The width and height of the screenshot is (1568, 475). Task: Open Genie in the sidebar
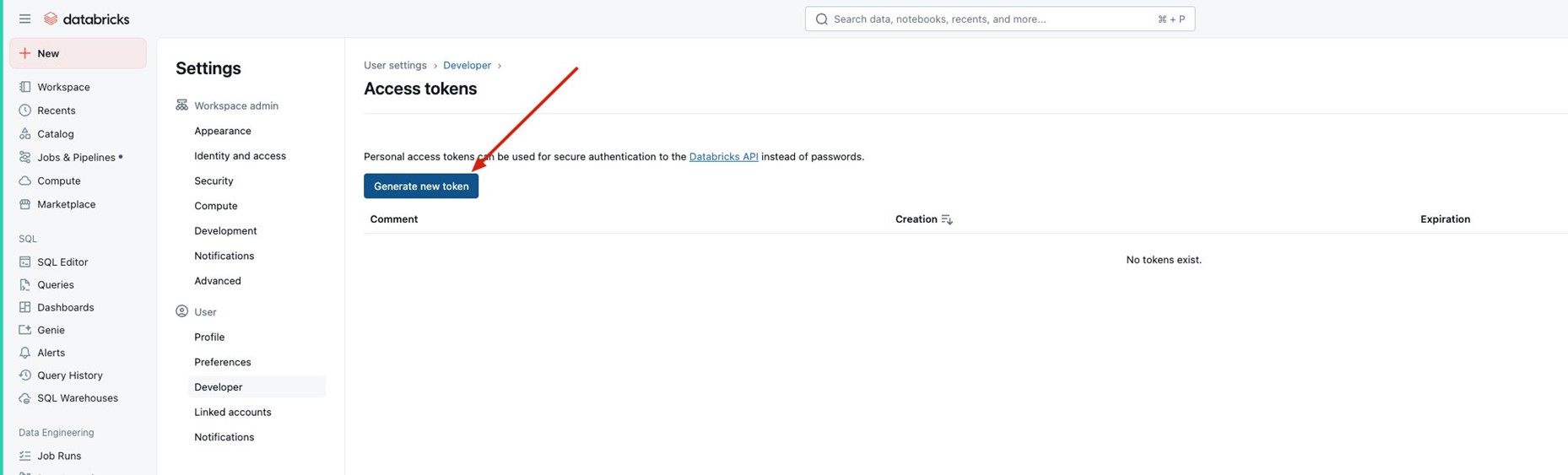51,330
